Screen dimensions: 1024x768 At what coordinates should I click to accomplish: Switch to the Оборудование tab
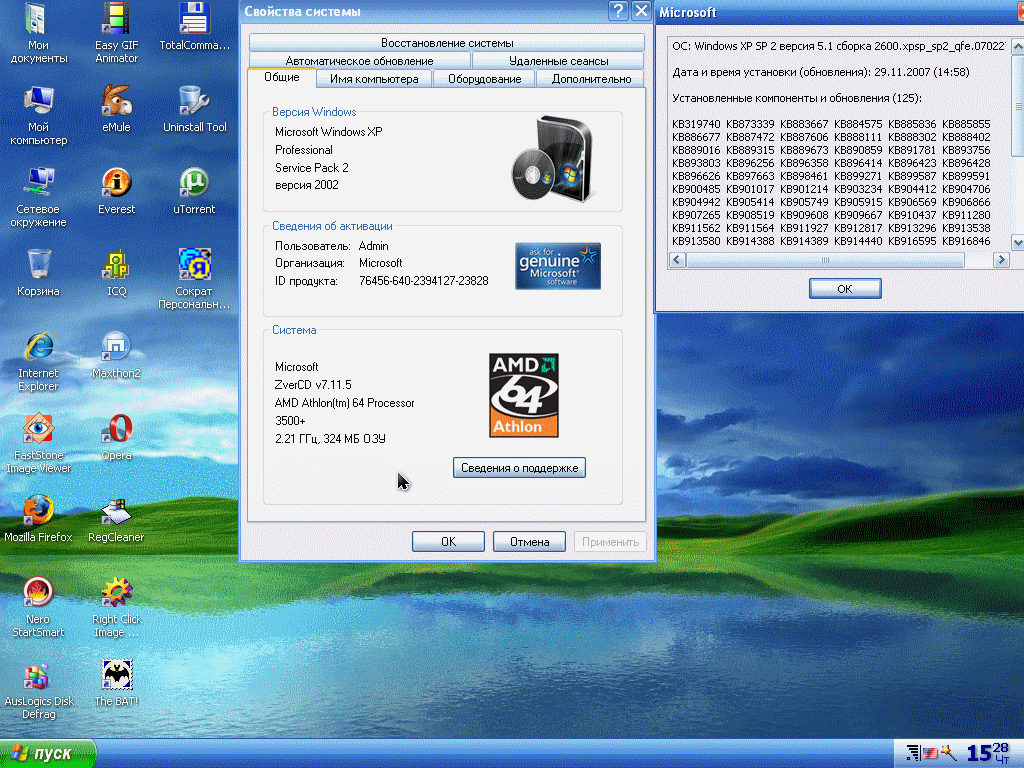(484, 79)
